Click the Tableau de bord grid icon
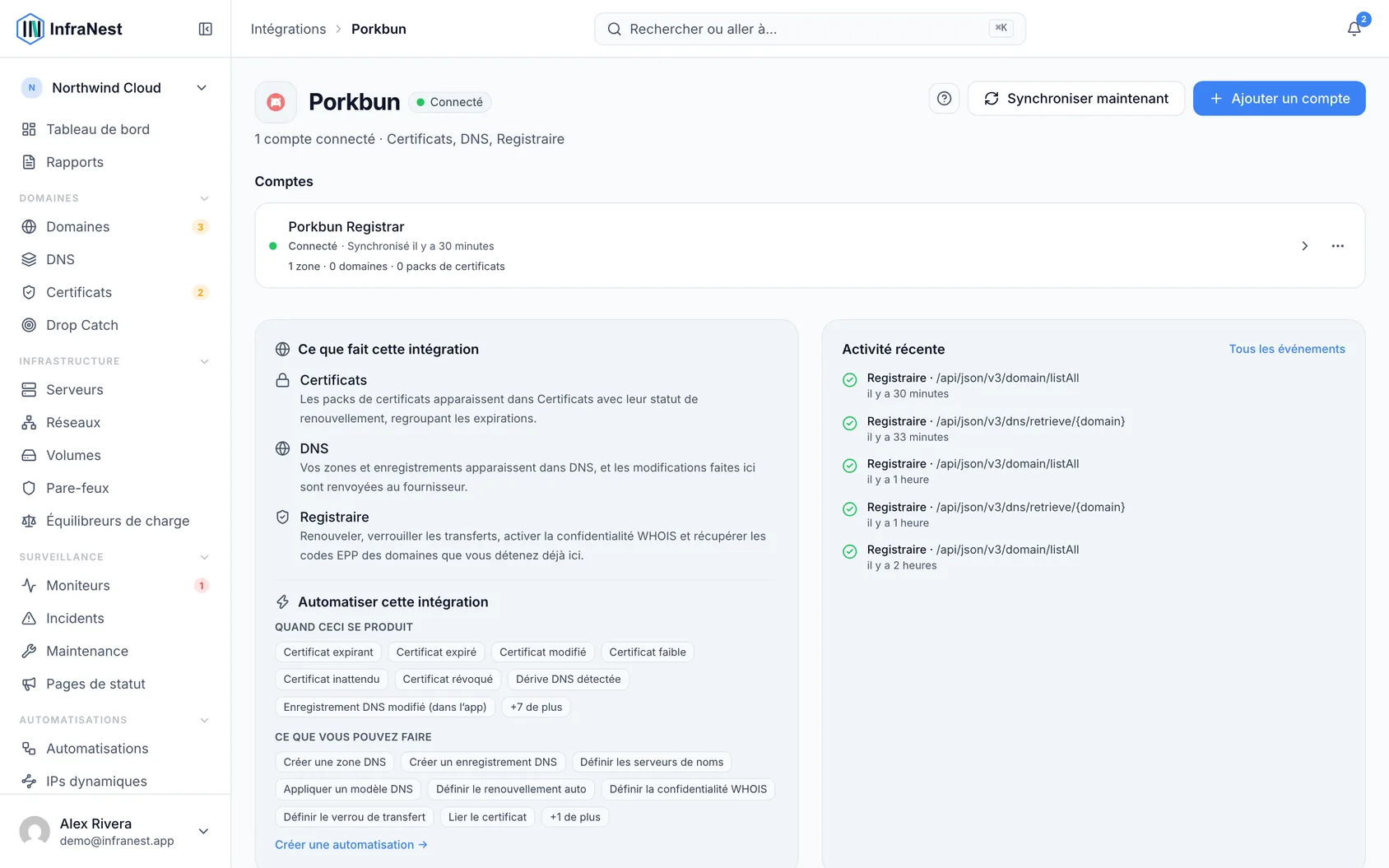This screenshot has height=868, width=1389. click(29, 129)
